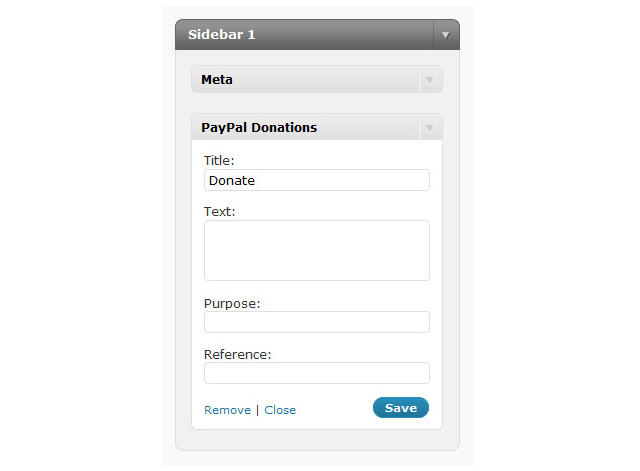Close the PayPal Donations widget form
Screen dimensions: 640x471
[x=280, y=410]
